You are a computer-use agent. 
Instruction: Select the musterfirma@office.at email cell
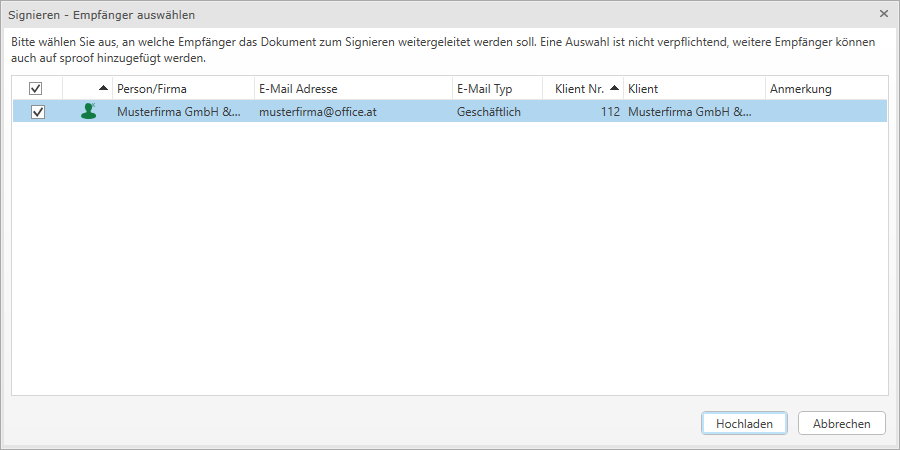pos(317,112)
